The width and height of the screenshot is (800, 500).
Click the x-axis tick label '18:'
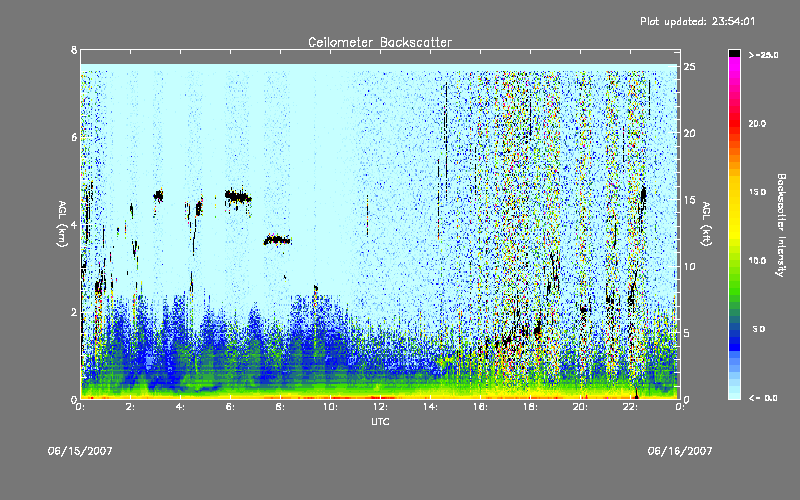click(x=530, y=407)
